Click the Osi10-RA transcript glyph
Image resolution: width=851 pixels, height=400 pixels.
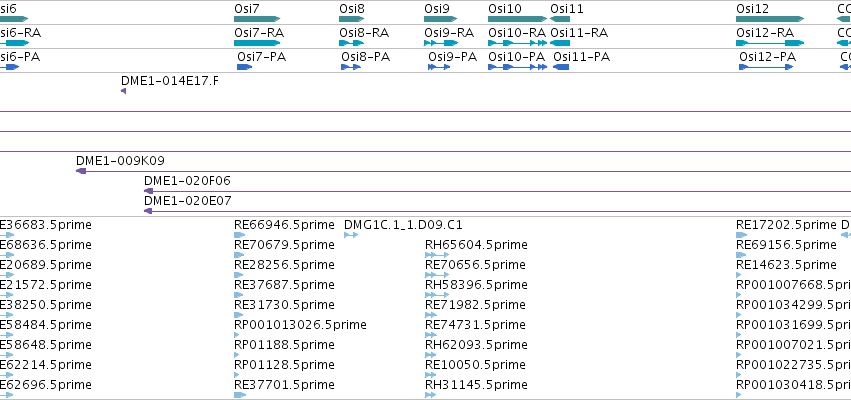click(517, 43)
